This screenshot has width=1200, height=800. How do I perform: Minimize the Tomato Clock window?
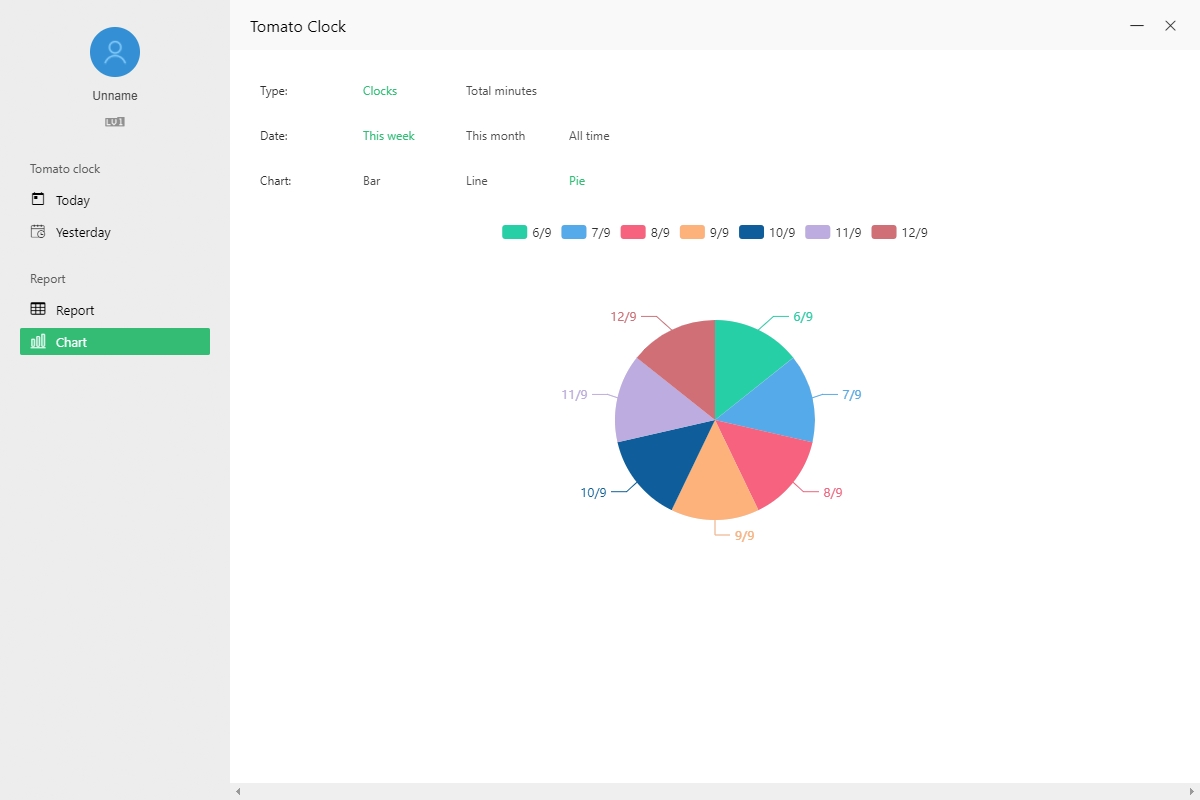click(1137, 26)
